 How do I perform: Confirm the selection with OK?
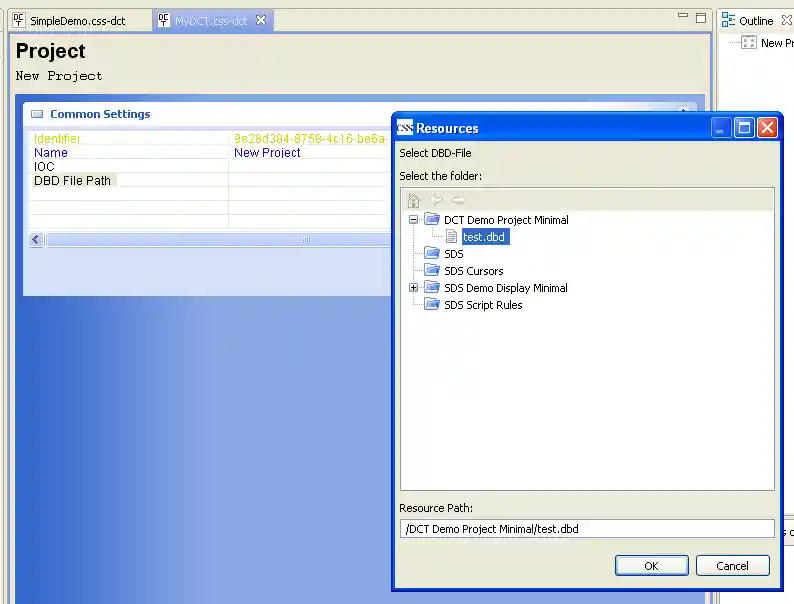point(651,565)
